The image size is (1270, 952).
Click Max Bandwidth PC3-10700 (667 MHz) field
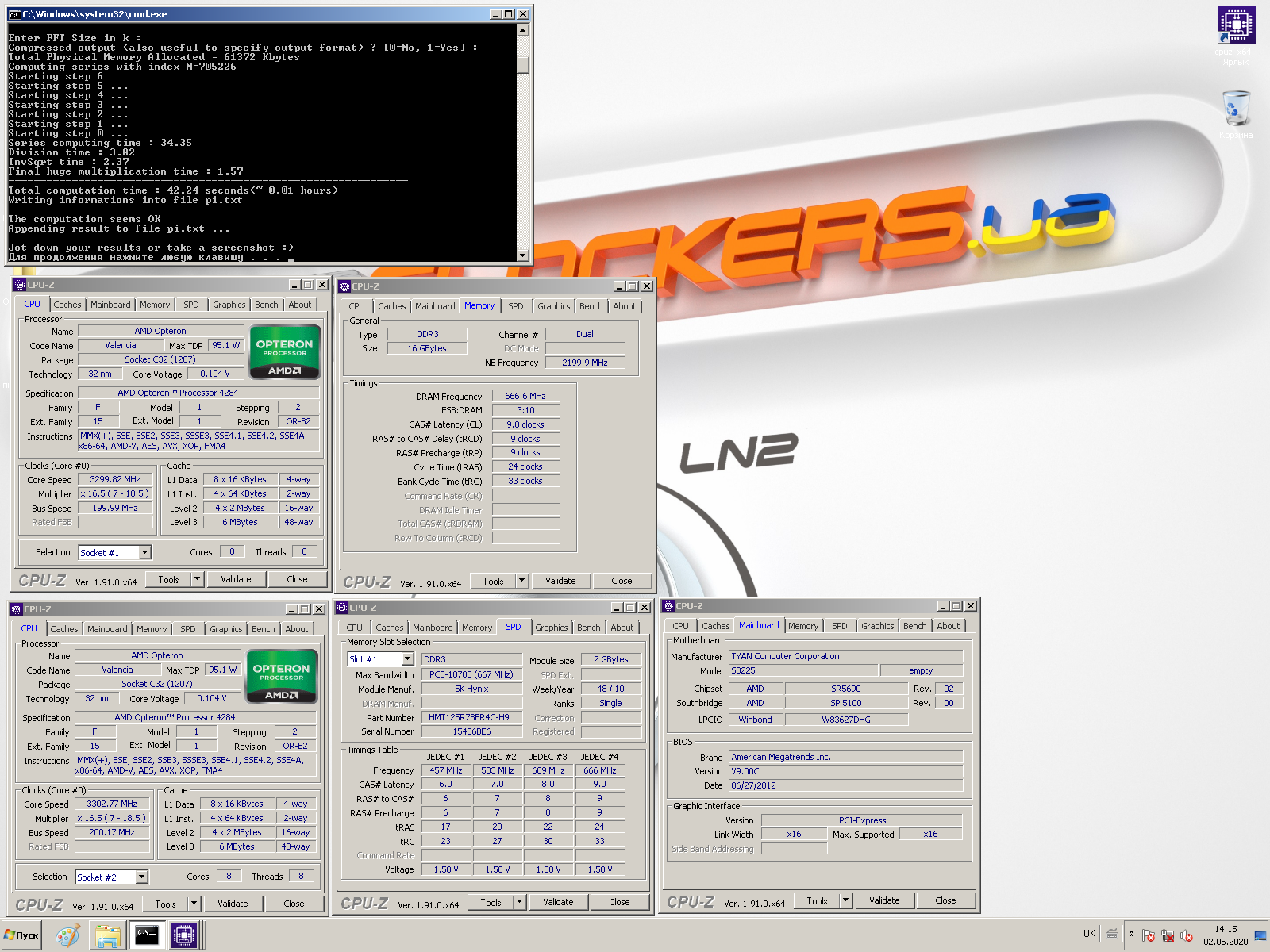coord(471,674)
